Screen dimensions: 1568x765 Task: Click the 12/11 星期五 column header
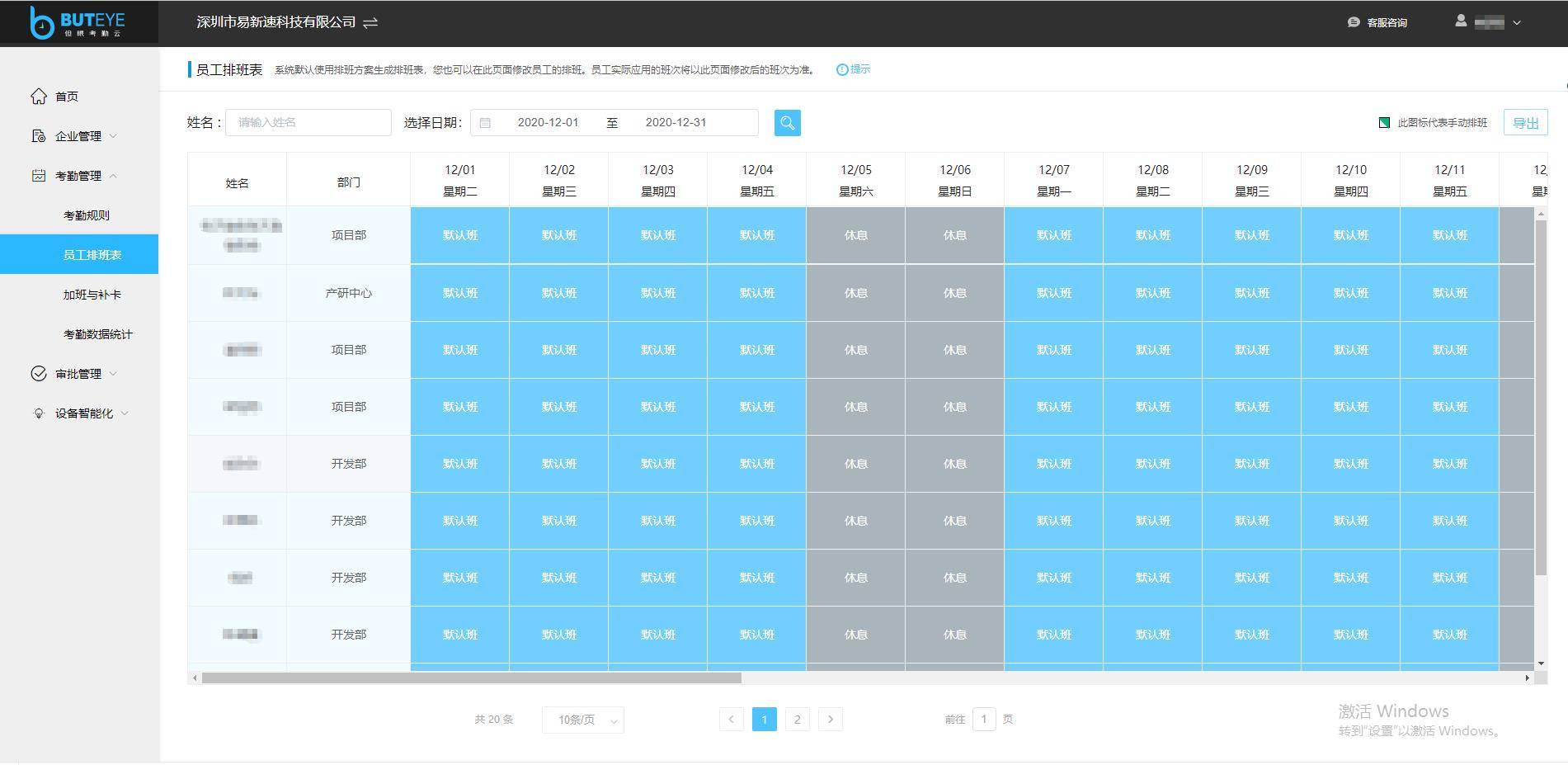(1450, 180)
